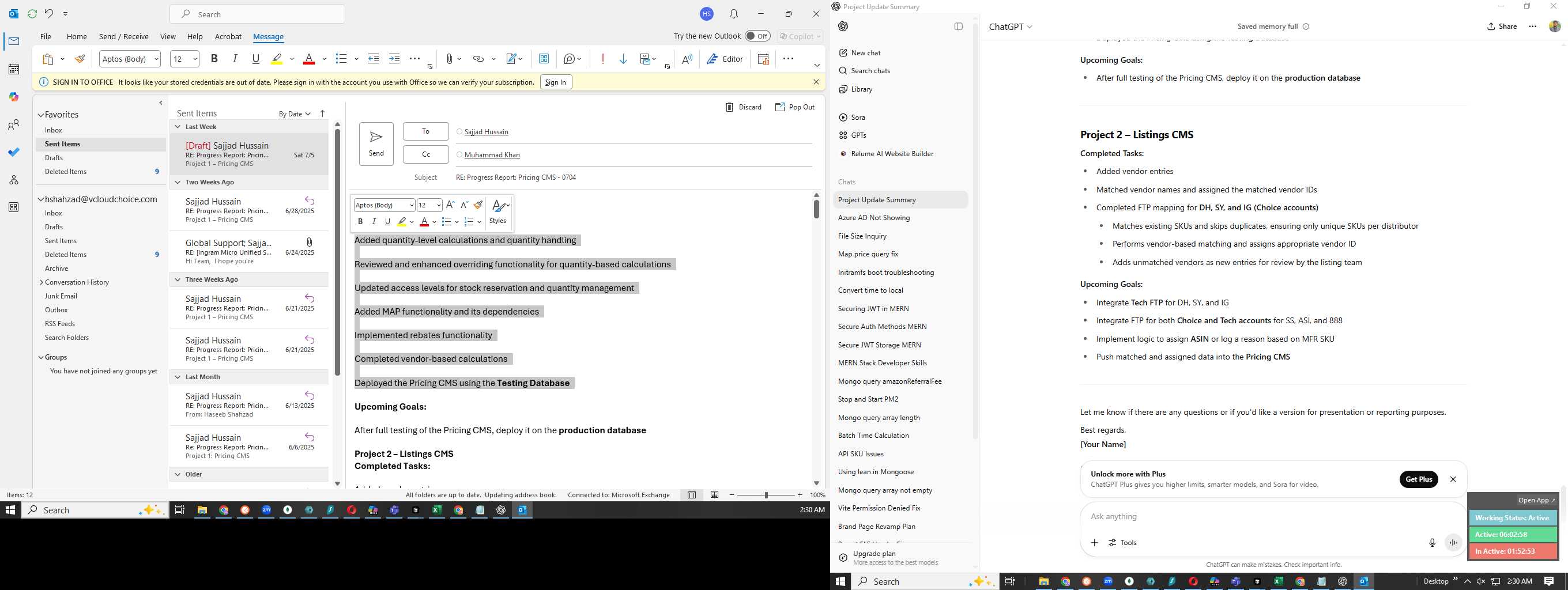The height and width of the screenshot is (590, 1568).
Task: Toggle the ChatGPT sidebar panel
Action: 958,26
